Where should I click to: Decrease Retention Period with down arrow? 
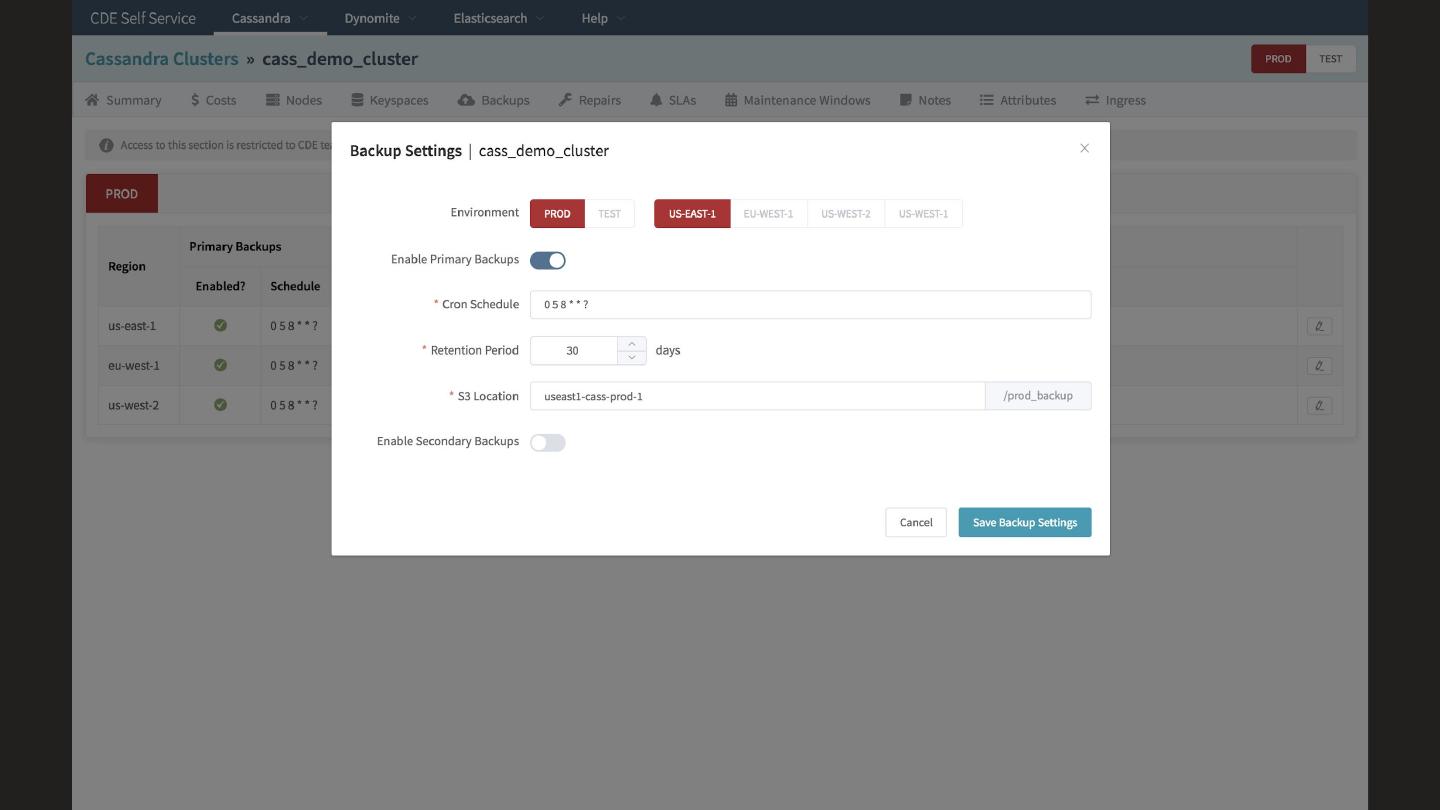click(x=632, y=357)
